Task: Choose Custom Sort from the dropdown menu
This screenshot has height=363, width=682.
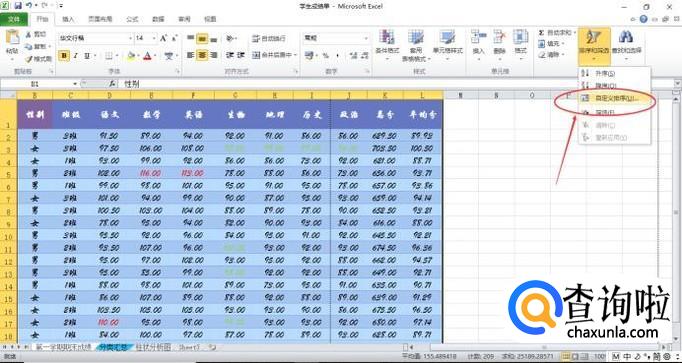Action: 615,99
